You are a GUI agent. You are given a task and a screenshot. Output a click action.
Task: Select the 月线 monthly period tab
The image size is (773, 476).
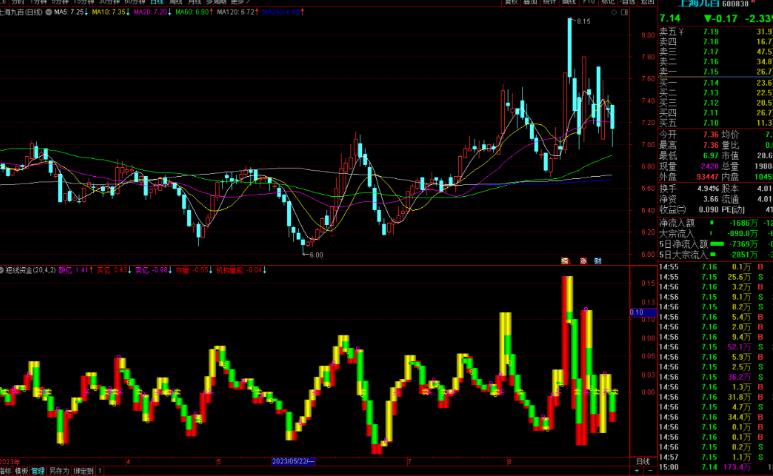[x=194, y=2]
